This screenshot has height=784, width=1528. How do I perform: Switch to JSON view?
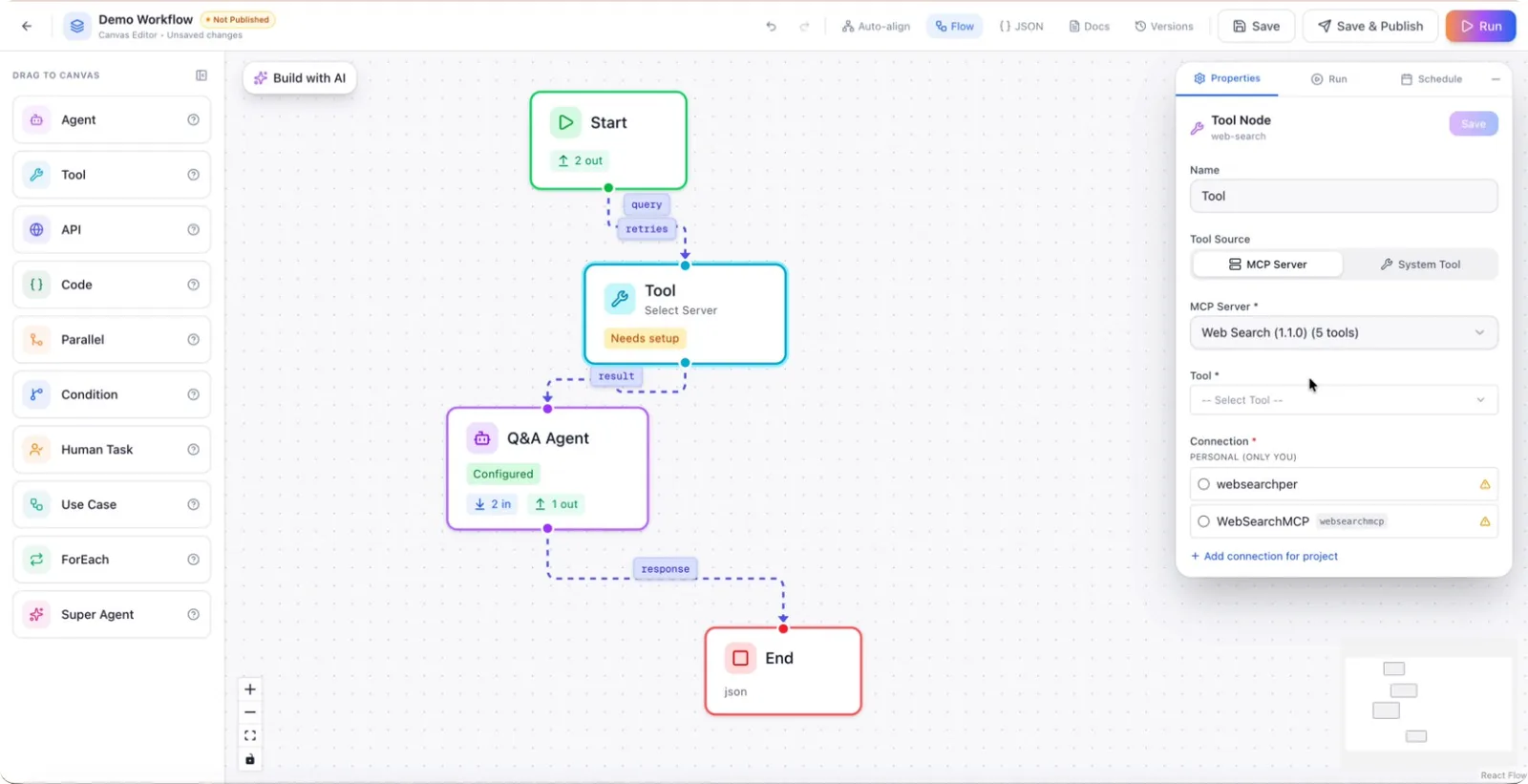point(1021,27)
